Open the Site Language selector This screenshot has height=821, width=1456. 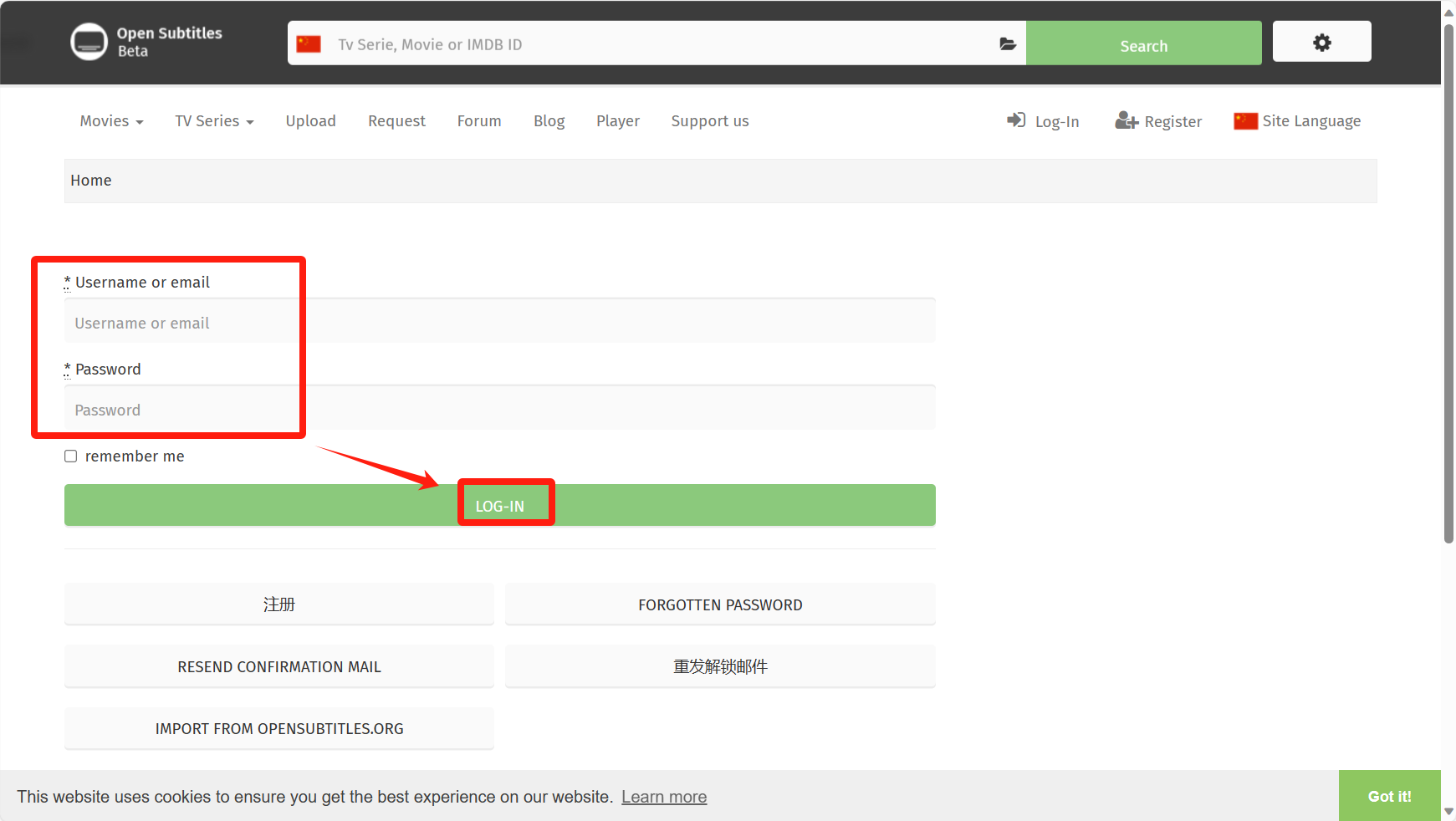[x=1310, y=121]
